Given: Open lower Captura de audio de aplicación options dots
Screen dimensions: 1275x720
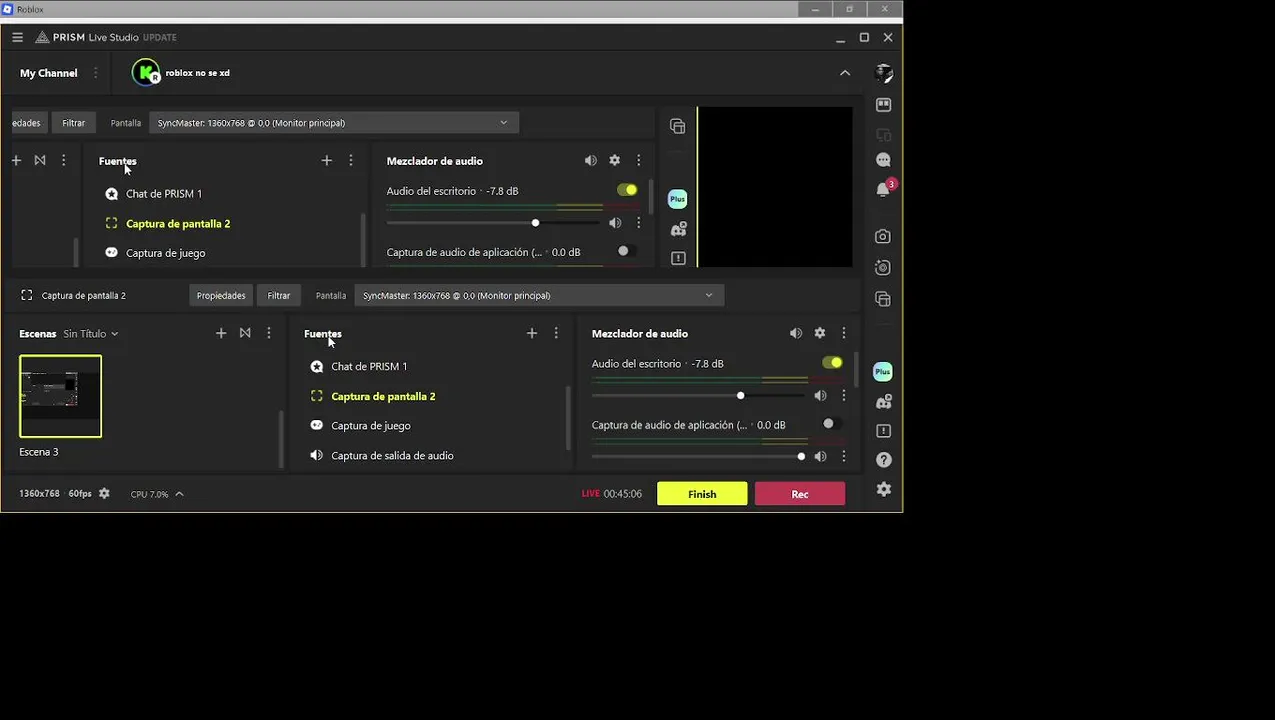Looking at the screenshot, I should tap(843, 457).
